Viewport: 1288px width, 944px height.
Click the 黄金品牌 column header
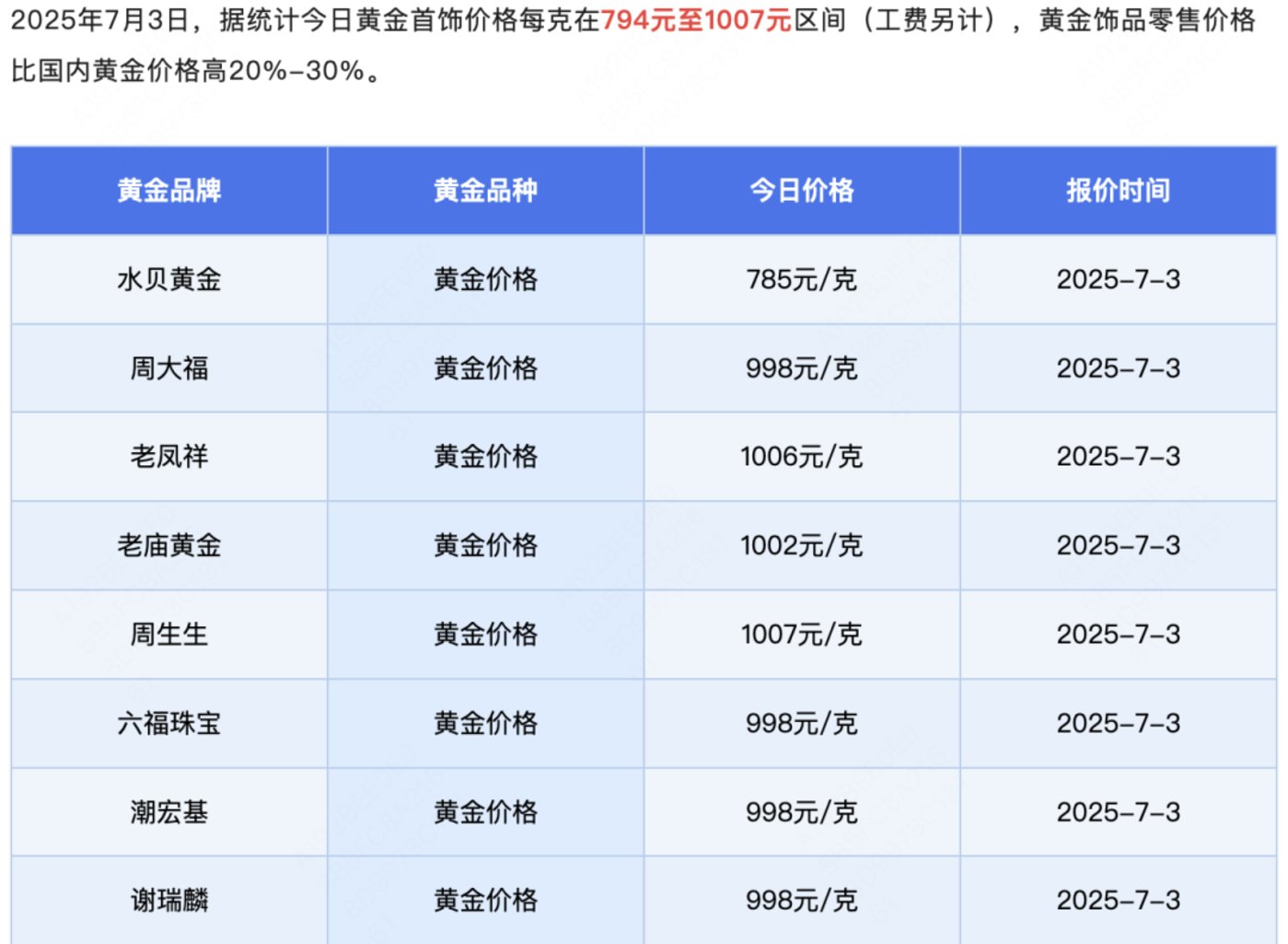(169, 191)
